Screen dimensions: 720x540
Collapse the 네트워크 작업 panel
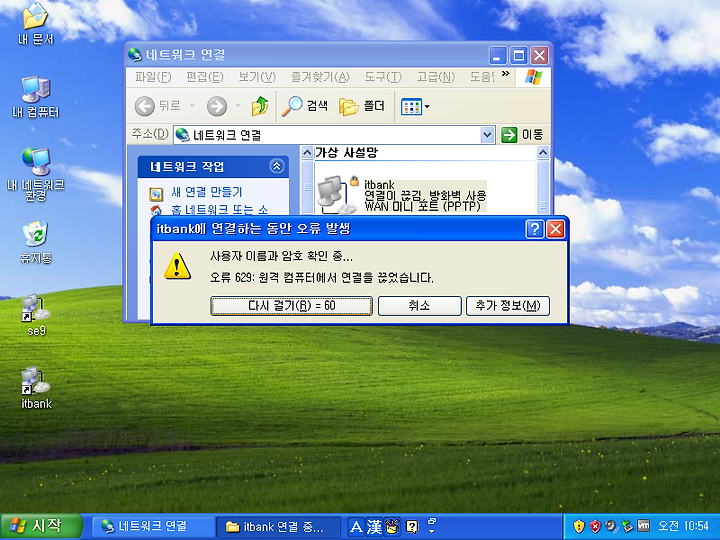[276, 166]
